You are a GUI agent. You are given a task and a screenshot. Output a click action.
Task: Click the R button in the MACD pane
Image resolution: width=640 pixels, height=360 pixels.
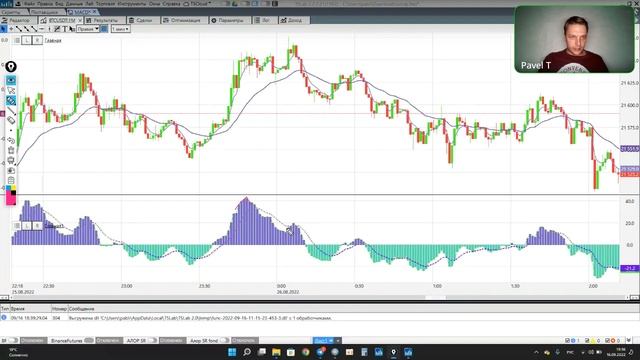(37, 225)
